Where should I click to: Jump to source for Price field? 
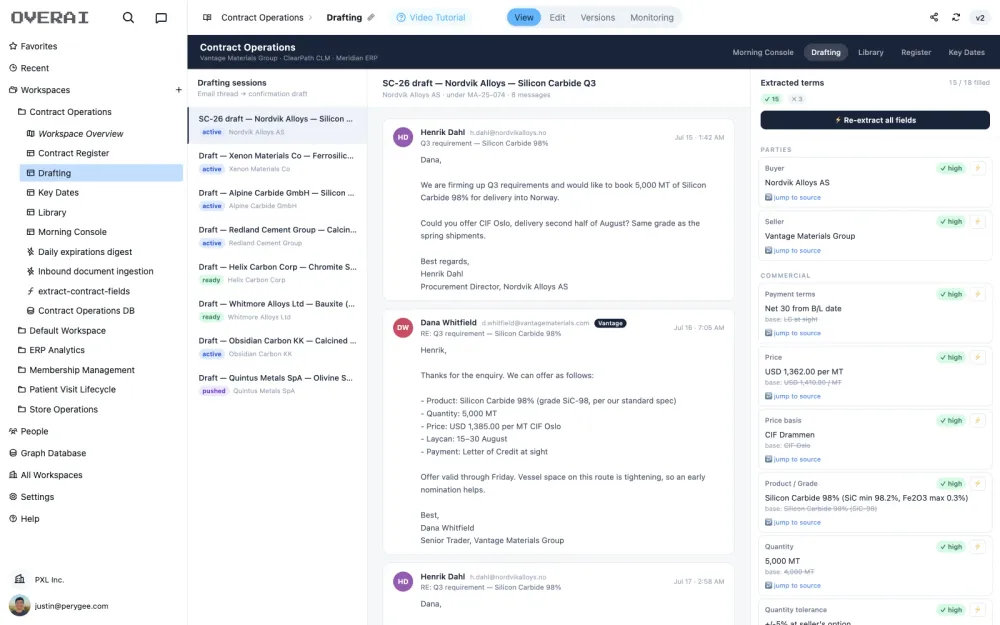pos(793,396)
